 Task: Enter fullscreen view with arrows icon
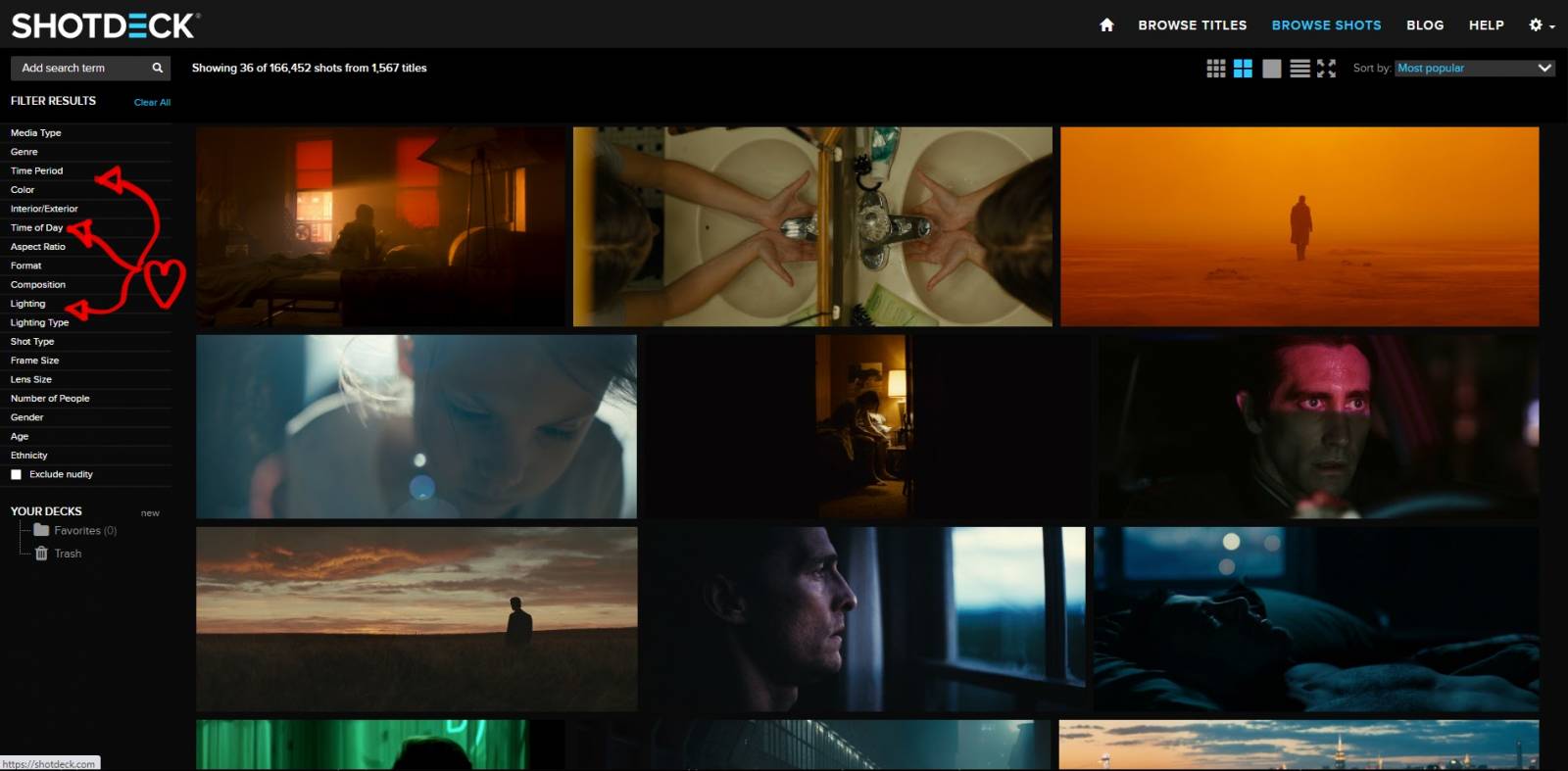pyautogui.click(x=1326, y=69)
